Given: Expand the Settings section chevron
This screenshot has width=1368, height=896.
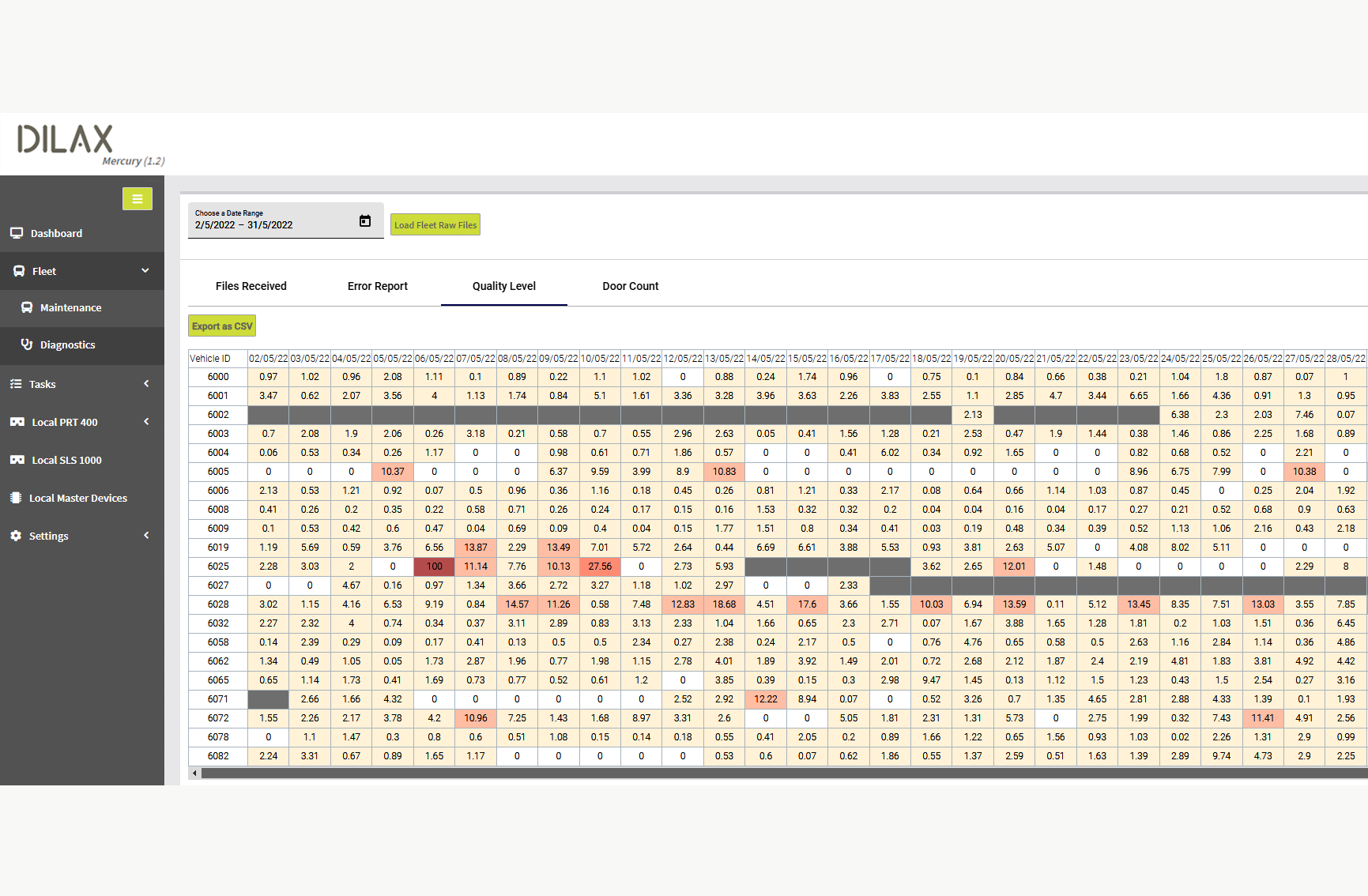Looking at the screenshot, I should 145,535.
